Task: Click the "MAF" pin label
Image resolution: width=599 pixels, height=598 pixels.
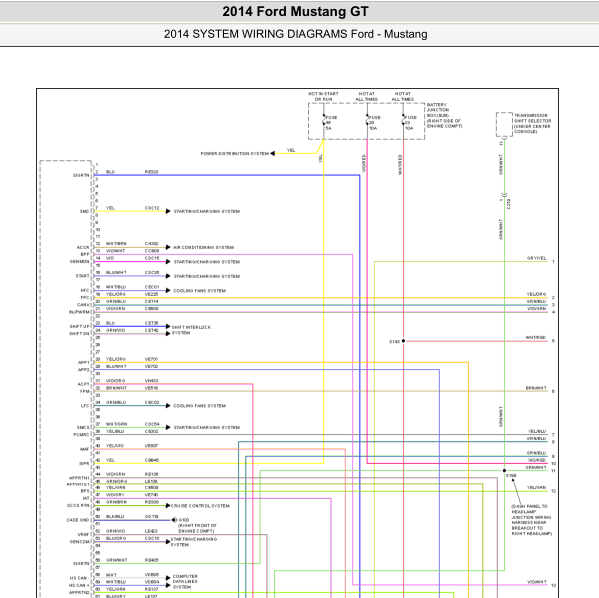Action: click(x=84, y=449)
